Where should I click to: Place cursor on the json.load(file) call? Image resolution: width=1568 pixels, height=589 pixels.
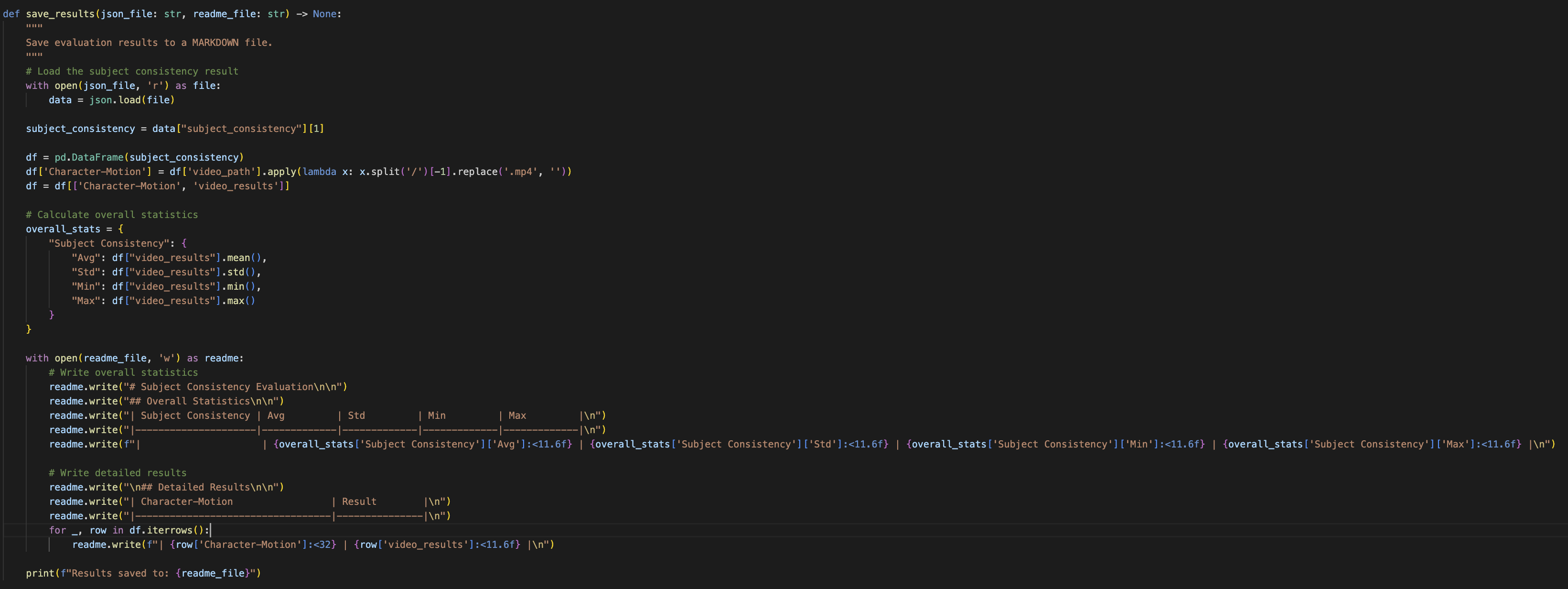[131, 100]
